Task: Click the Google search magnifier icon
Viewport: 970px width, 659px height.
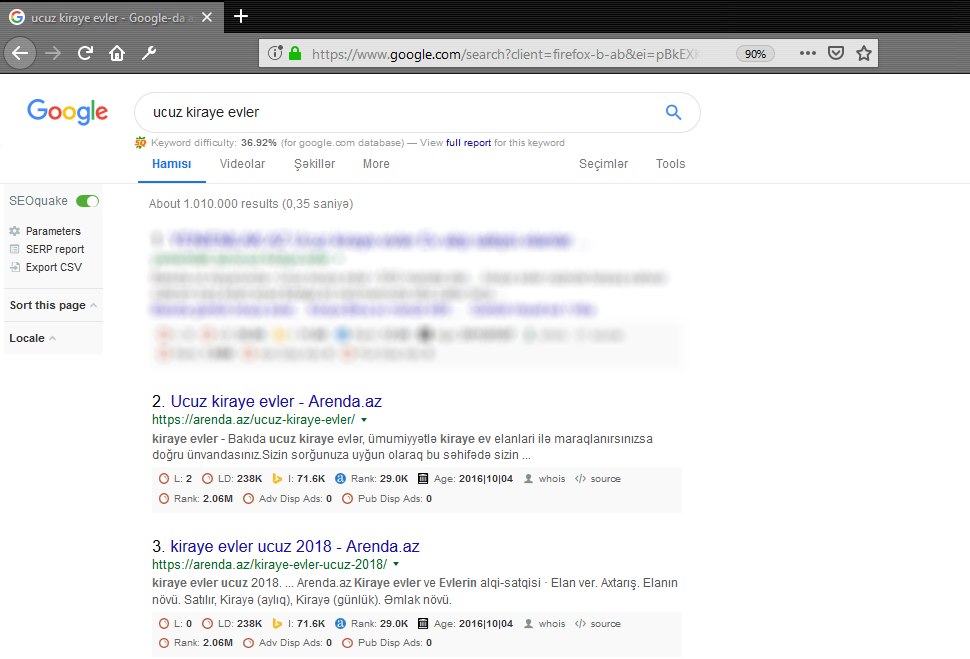Action: tap(673, 112)
